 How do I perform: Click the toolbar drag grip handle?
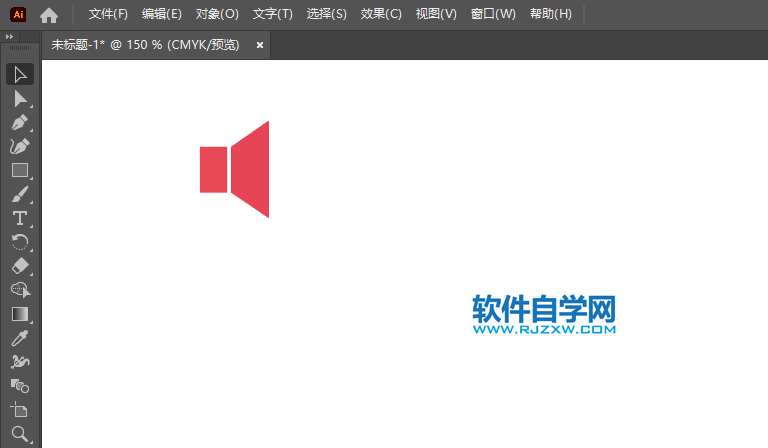tap(20, 48)
